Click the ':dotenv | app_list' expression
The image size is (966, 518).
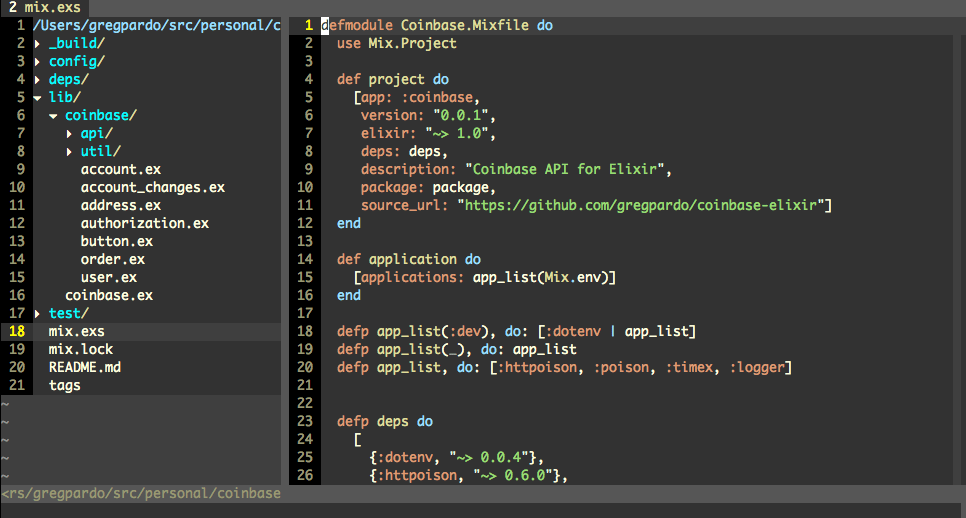click(617, 331)
